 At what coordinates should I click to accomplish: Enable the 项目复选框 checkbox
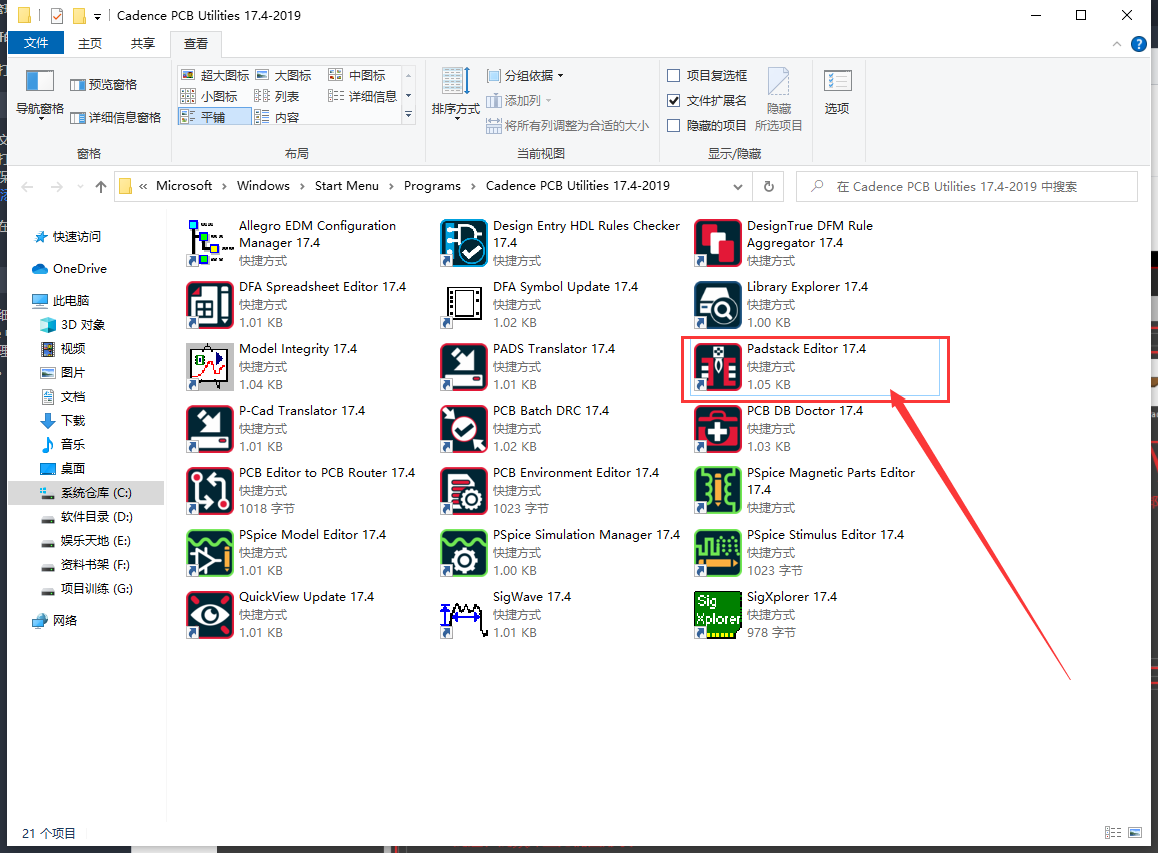(x=674, y=76)
